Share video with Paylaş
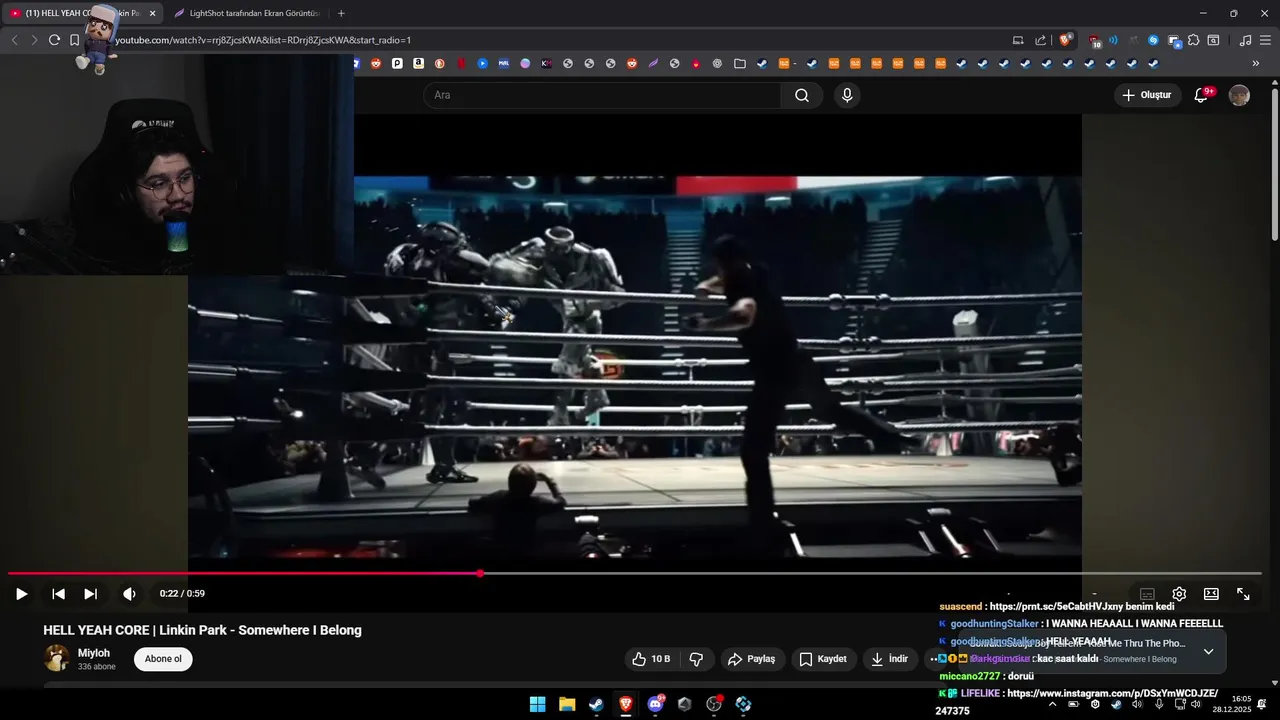The height and width of the screenshot is (720, 1280). tap(751, 659)
